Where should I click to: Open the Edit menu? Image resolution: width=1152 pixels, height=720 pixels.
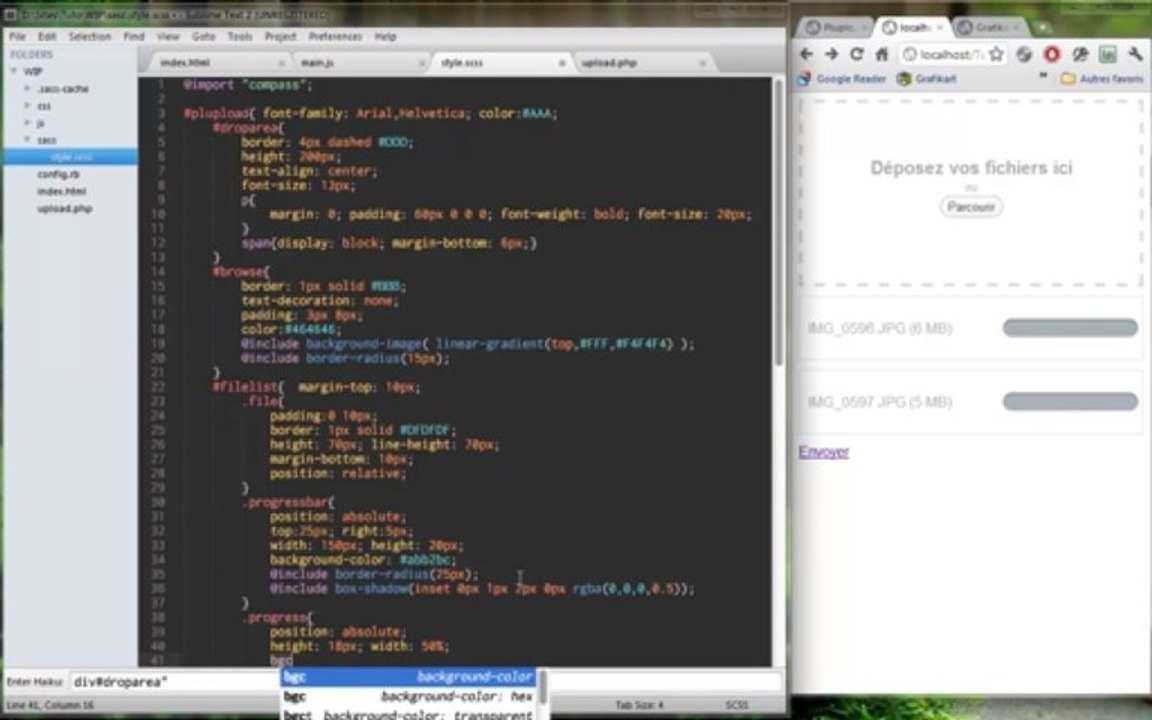[47, 36]
